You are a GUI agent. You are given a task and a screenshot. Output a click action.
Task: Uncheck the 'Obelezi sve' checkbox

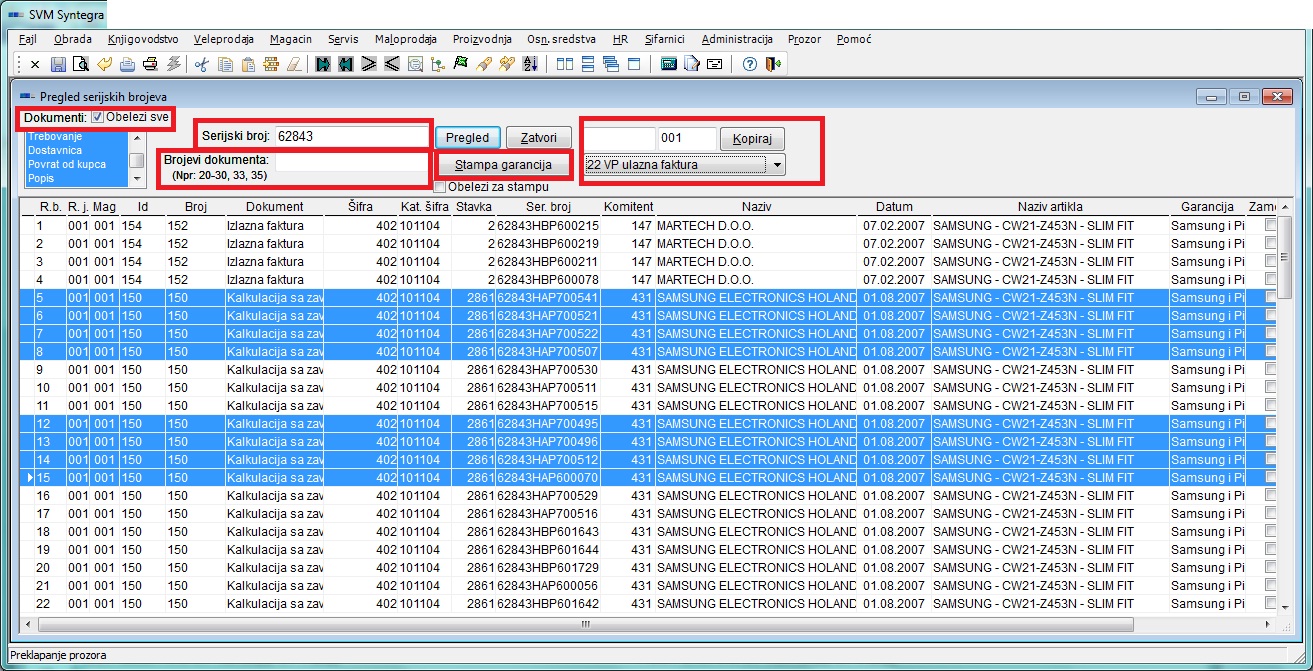[x=97, y=117]
